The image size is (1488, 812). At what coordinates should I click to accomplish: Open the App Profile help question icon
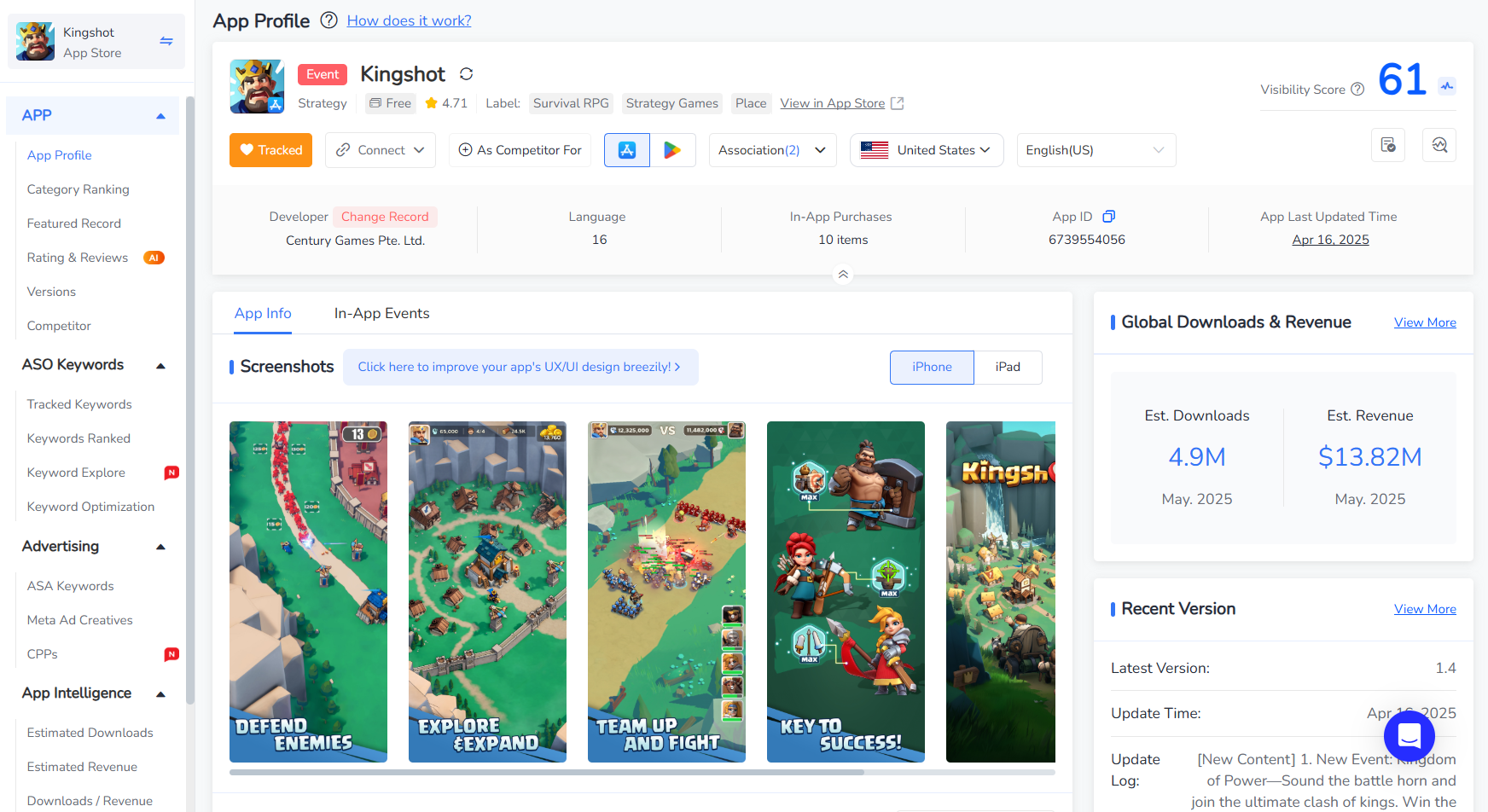click(328, 20)
